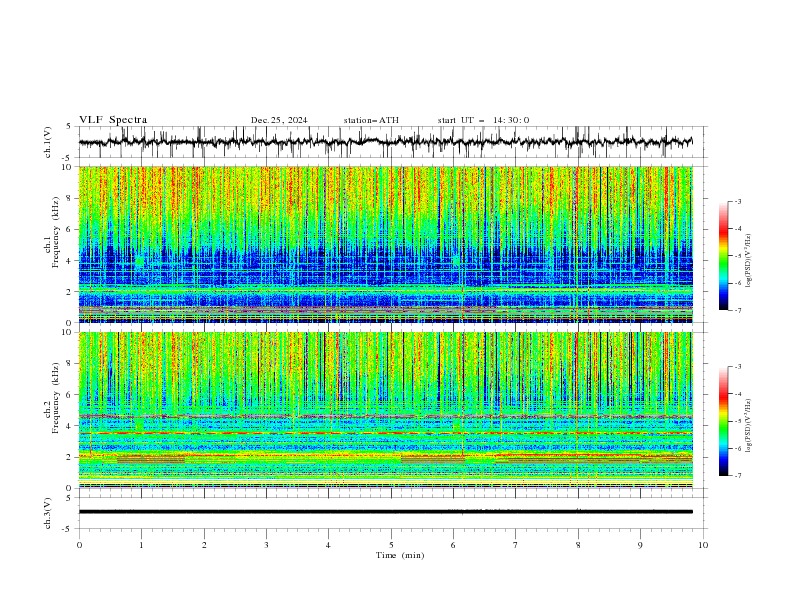Click the upper colorbar log(PSD) label
The image size is (792, 612).
tap(748, 261)
